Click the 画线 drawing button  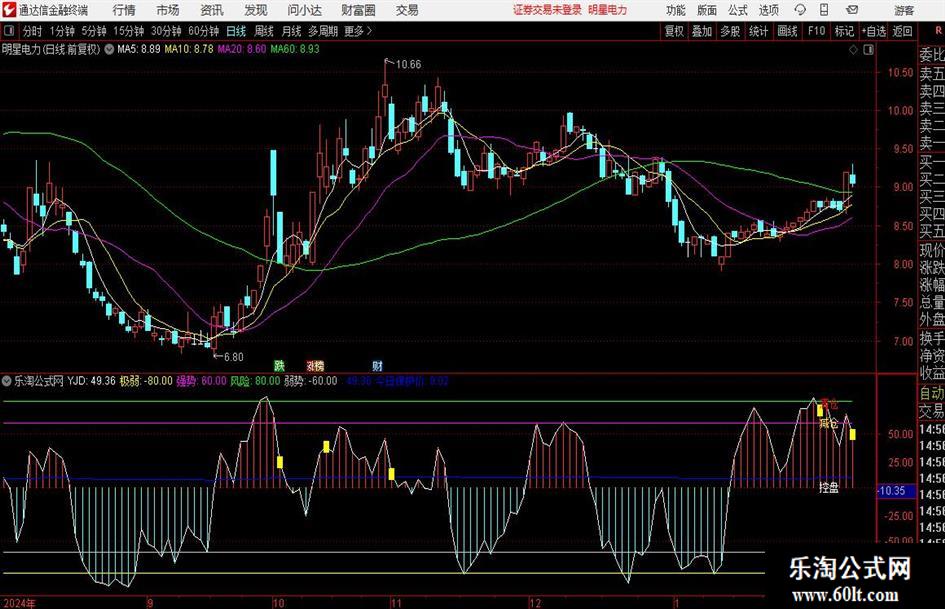787,31
